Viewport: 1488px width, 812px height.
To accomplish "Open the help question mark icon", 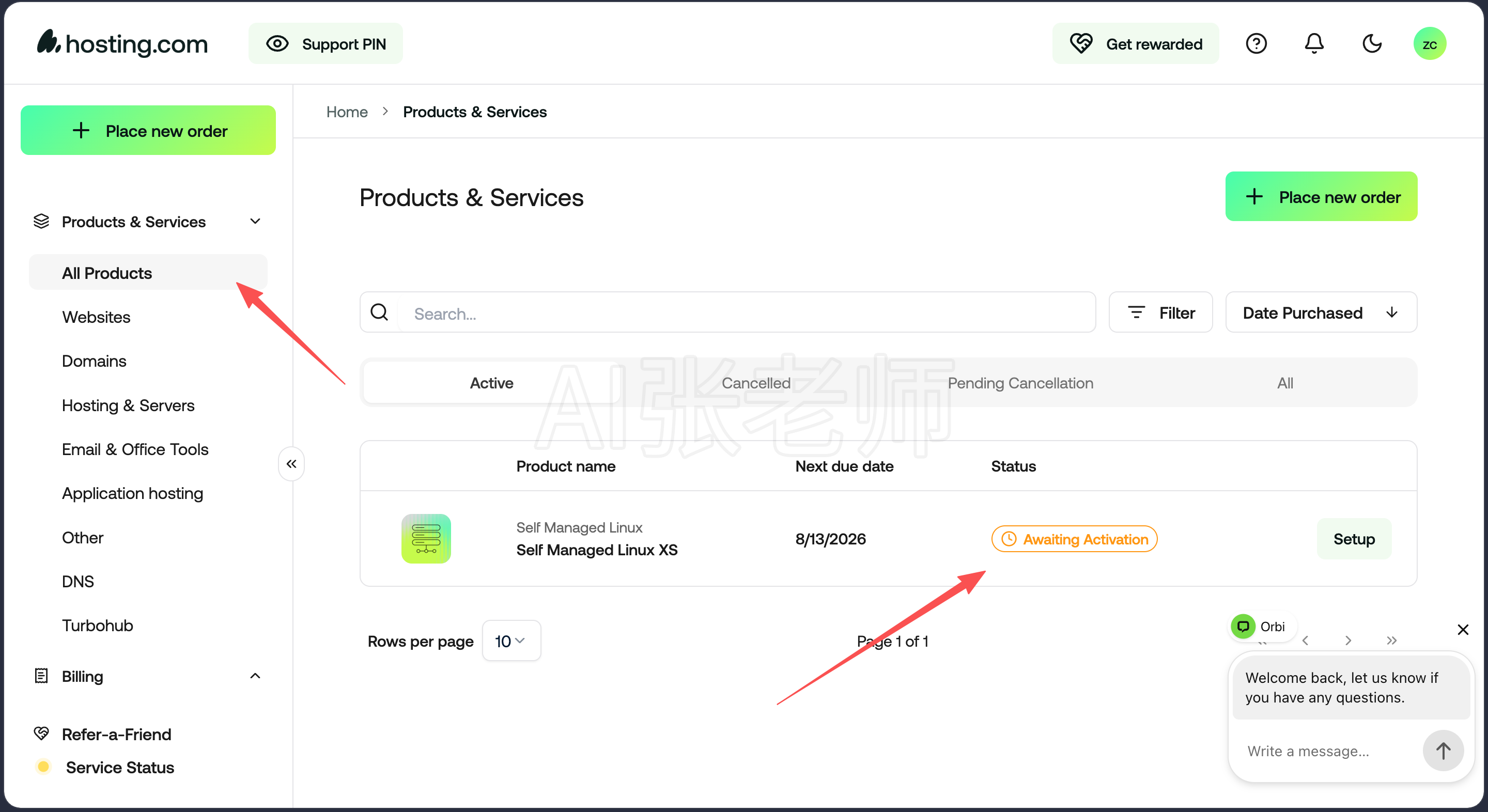I will pos(1257,44).
